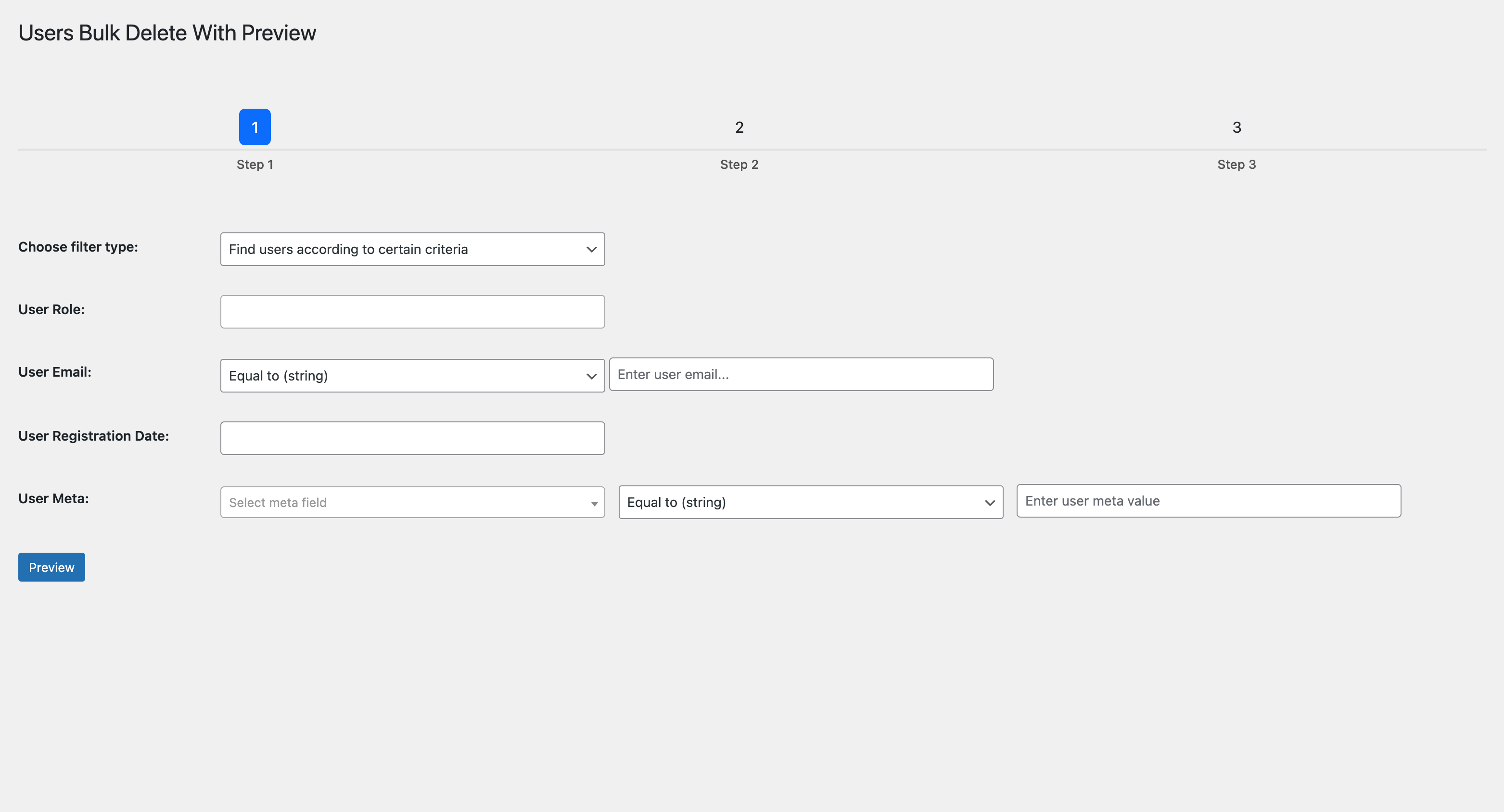
Task: Click the Preview button
Action: tap(51, 568)
